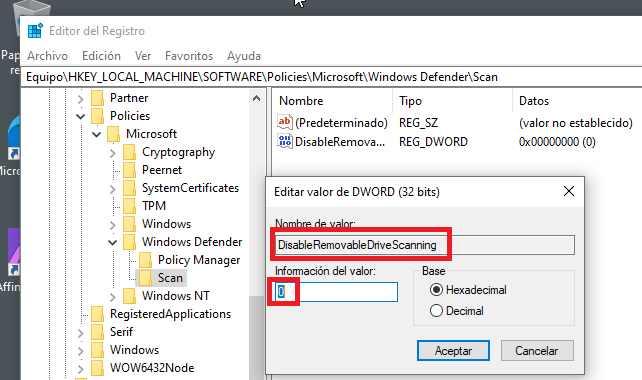Click the TPM folder icon
Screen dimensions: 642x380
pos(129,206)
